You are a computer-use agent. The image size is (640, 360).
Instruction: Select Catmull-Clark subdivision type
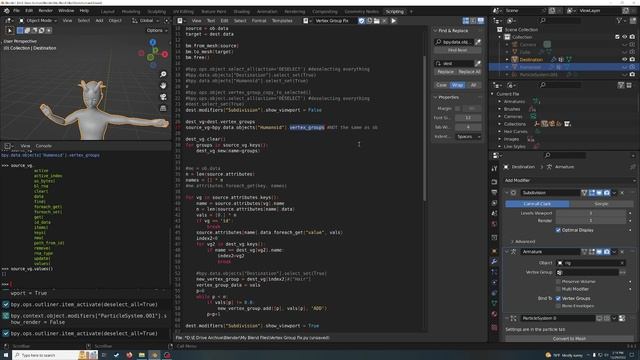(x=537, y=204)
